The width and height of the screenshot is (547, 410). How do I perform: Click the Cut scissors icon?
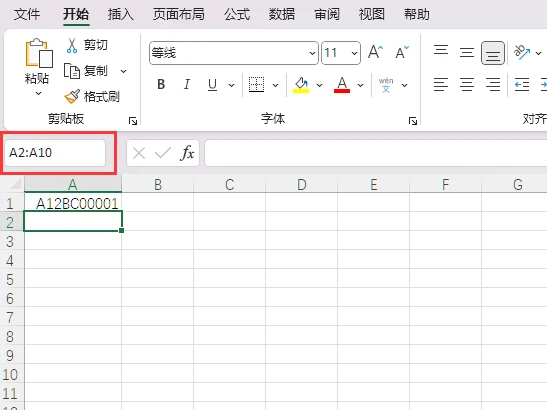click(72, 45)
